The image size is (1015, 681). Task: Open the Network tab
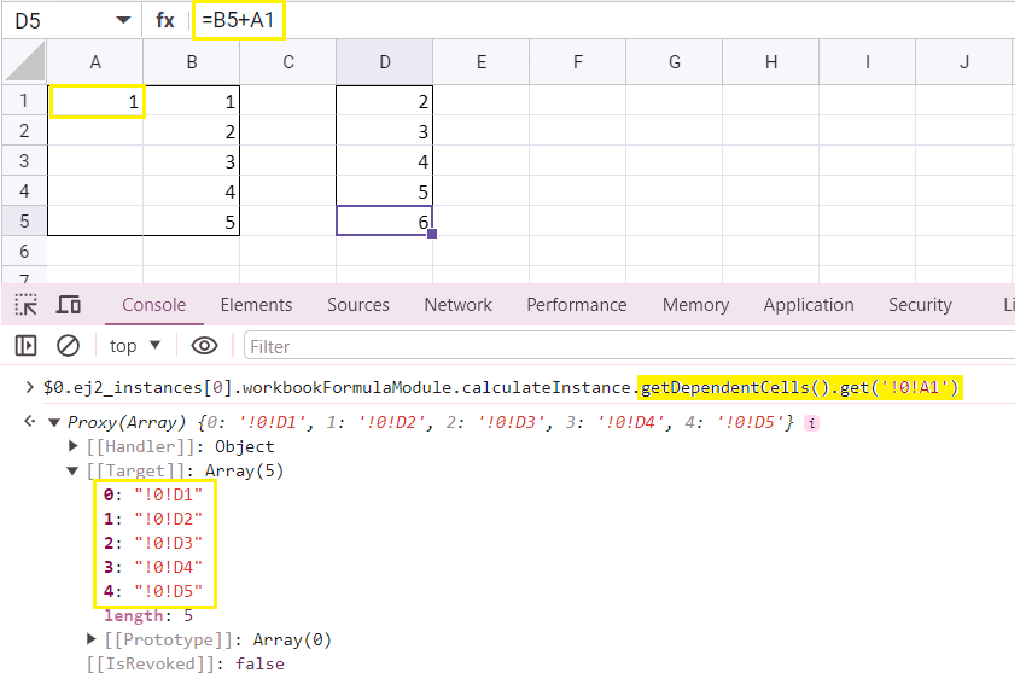tap(458, 305)
